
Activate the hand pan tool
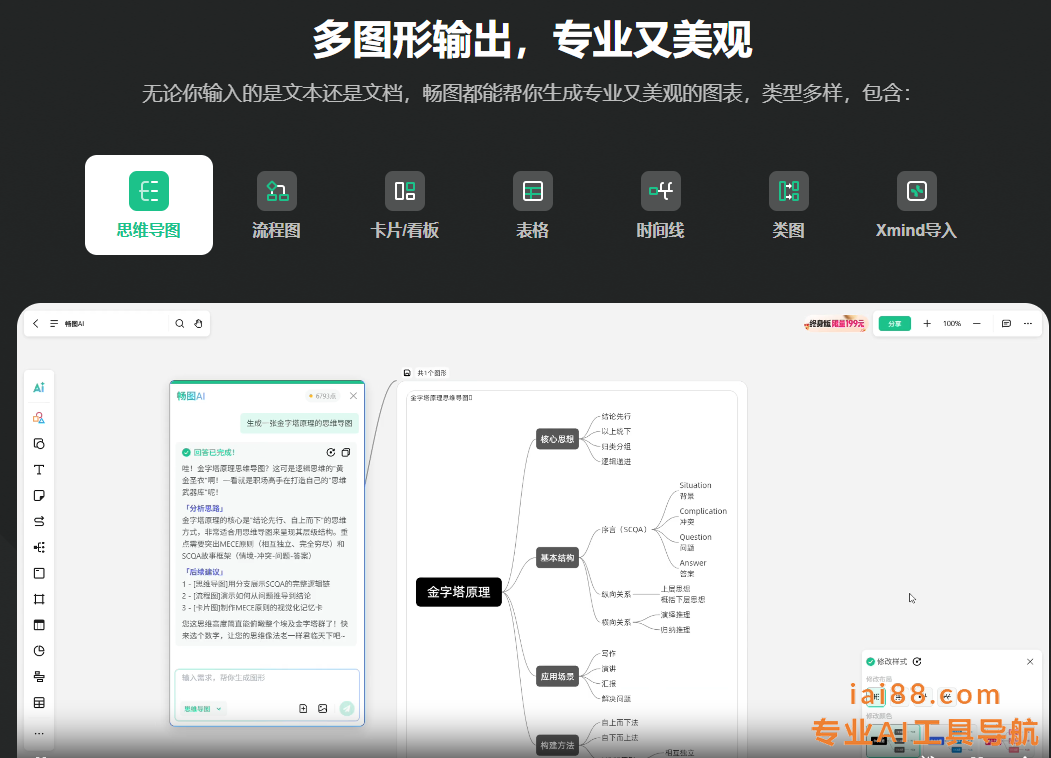pyautogui.click(x=198, y=324)
